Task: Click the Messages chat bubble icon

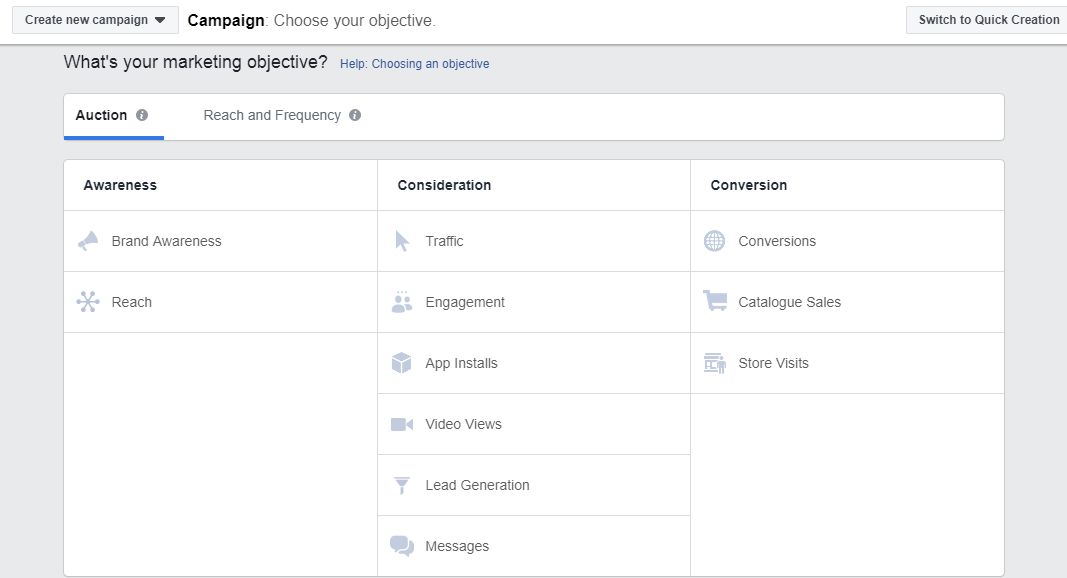Action: coord(401,546)
